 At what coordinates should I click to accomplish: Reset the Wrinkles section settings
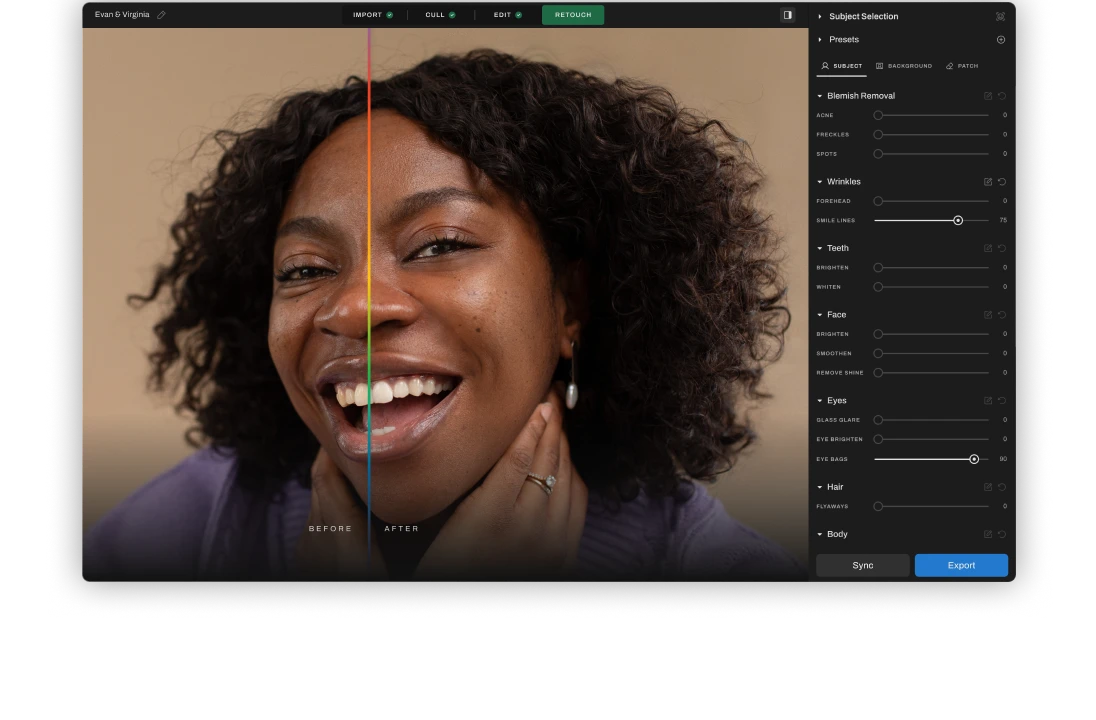[1002, 182]
